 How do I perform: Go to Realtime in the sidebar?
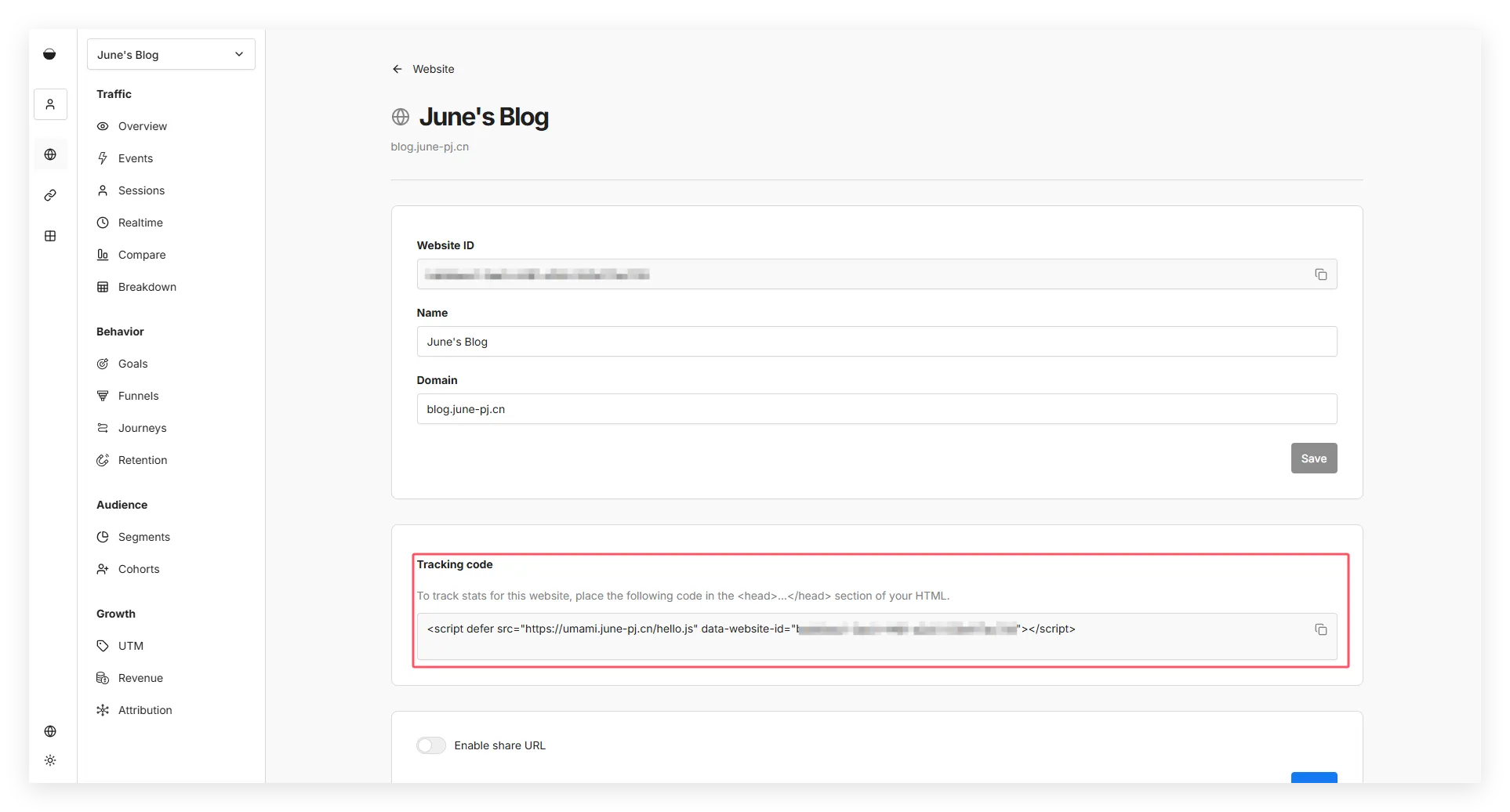140,223
